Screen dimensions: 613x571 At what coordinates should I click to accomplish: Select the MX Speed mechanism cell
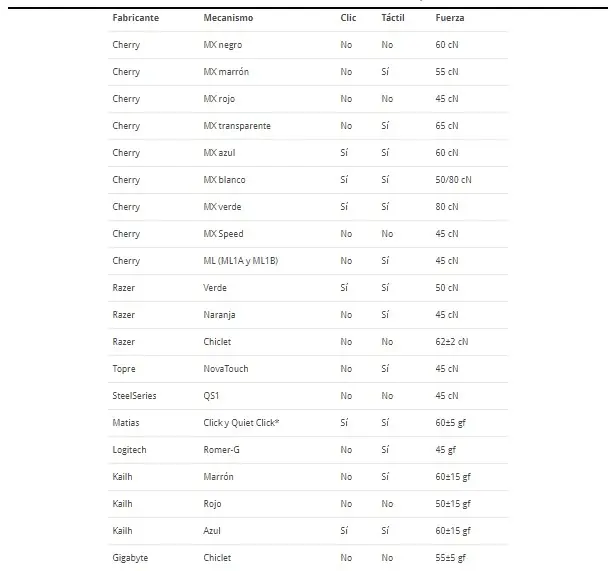[x=223, y=234]
